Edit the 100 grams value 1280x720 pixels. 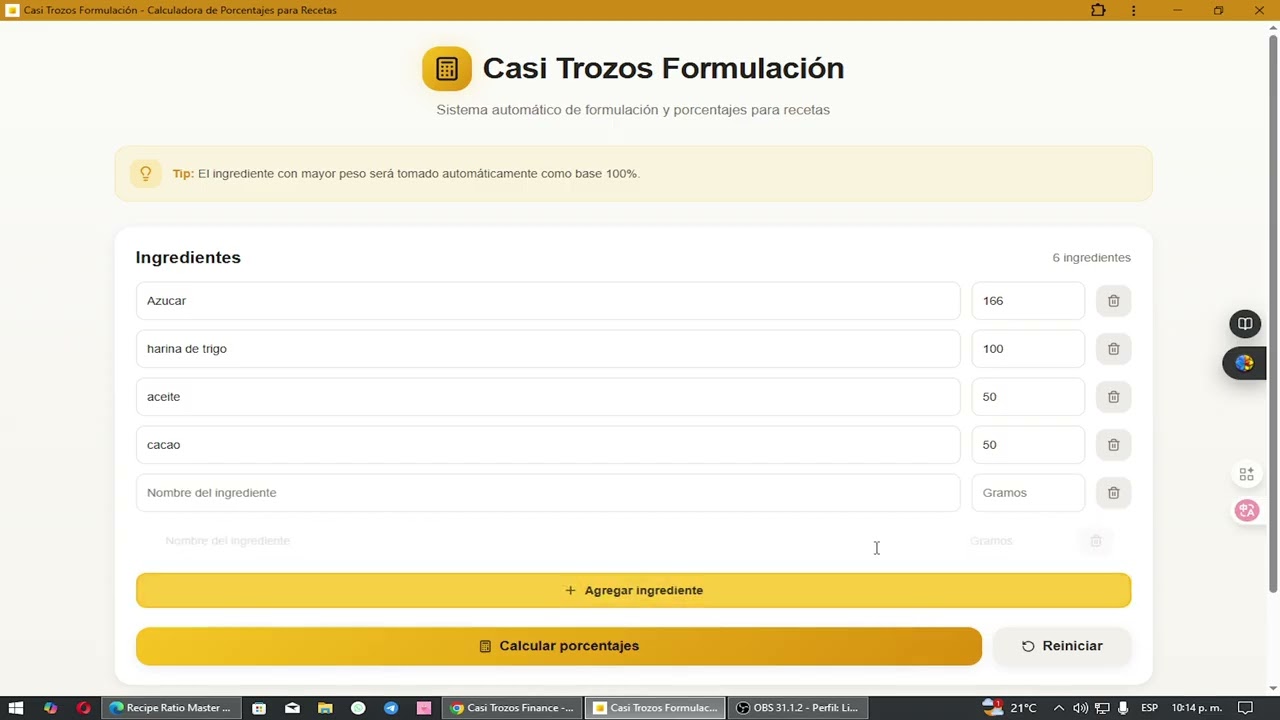(x=1028, y=349)
